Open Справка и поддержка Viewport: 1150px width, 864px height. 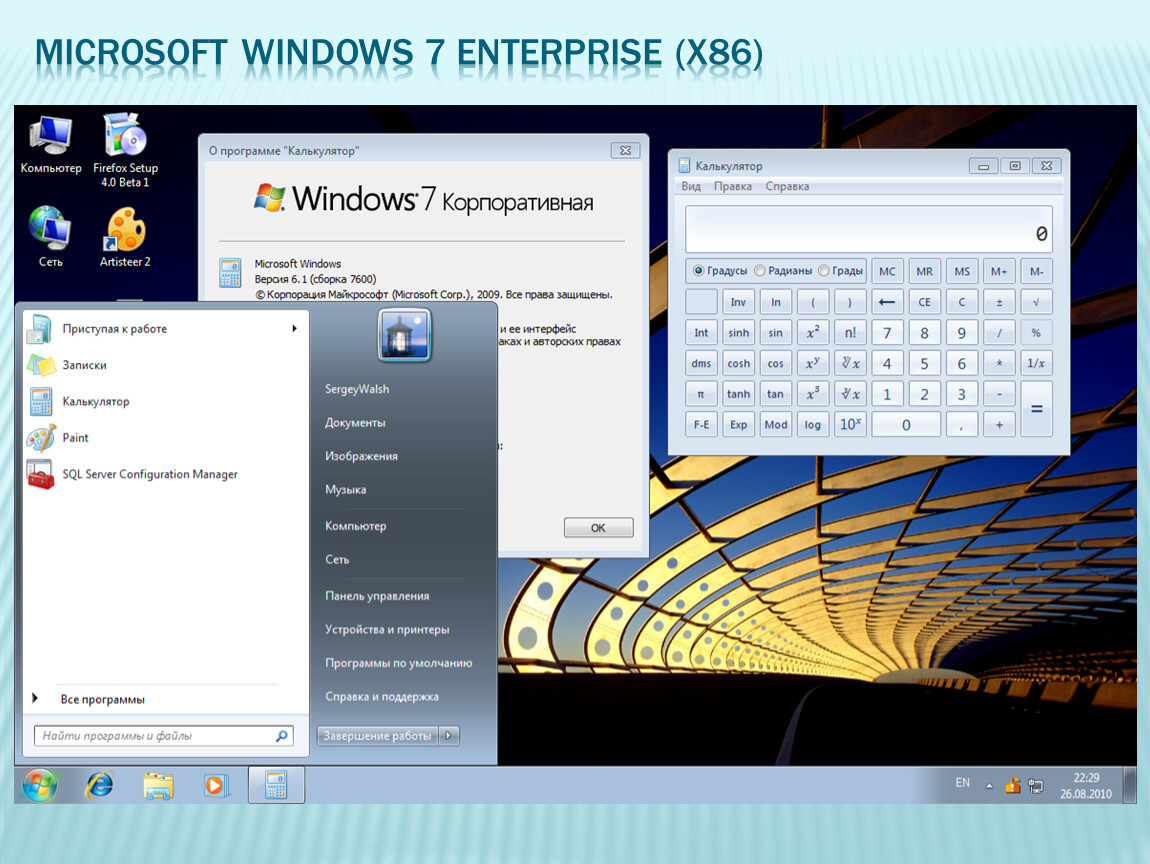point(382,696)
